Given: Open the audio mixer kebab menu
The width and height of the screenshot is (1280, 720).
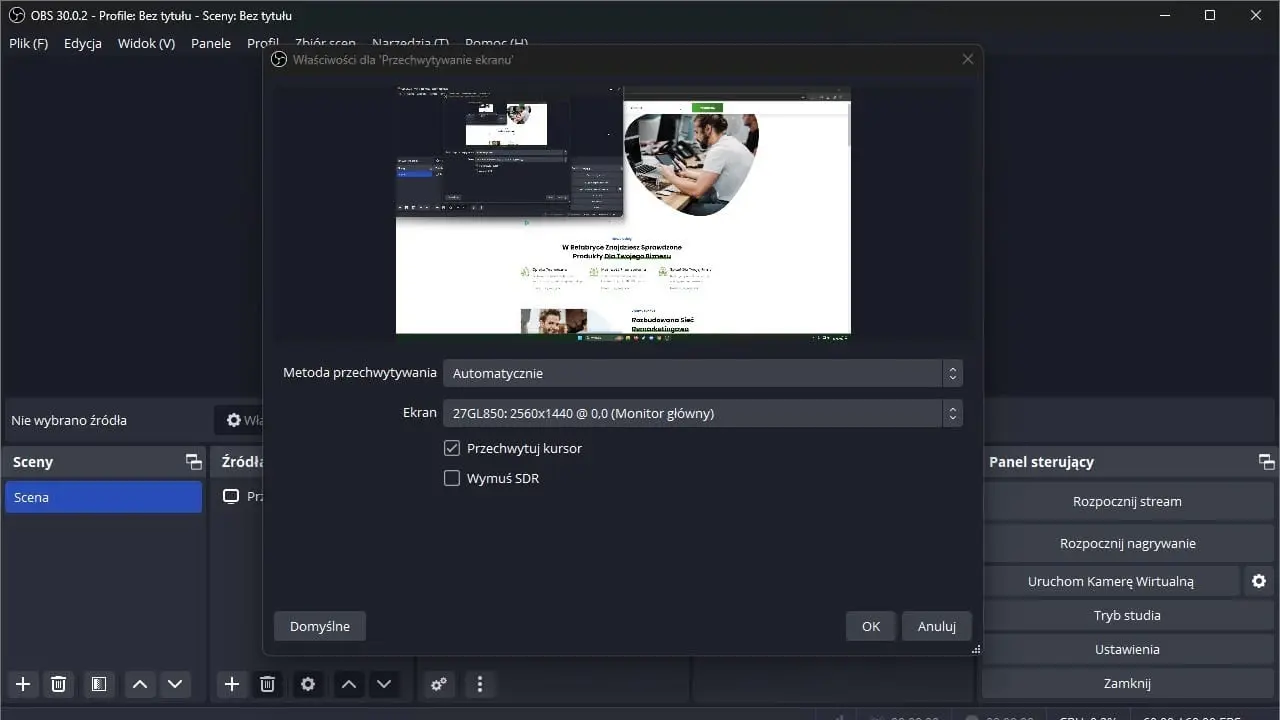Looking at the screenshot, I should [x=480, y=684].
